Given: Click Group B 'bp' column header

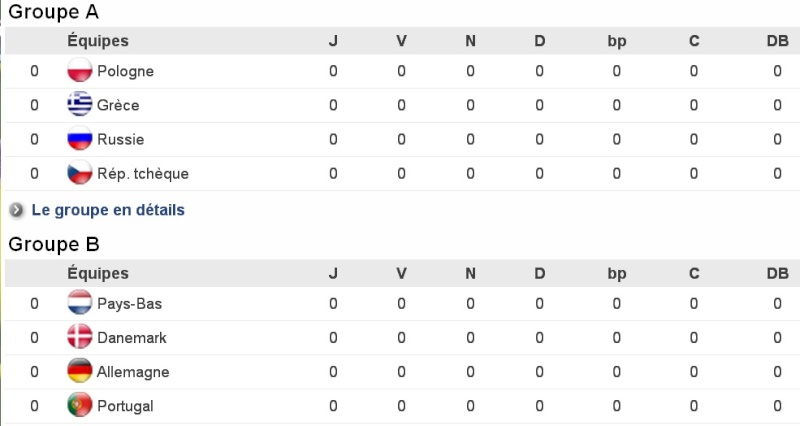Looking at the screenshot, I should [617, 273].
